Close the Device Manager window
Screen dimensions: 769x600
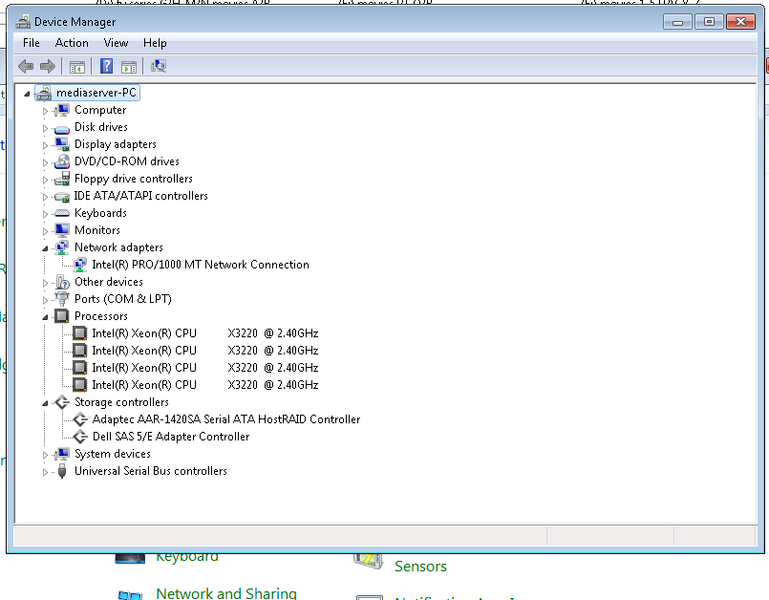point(741,22)
